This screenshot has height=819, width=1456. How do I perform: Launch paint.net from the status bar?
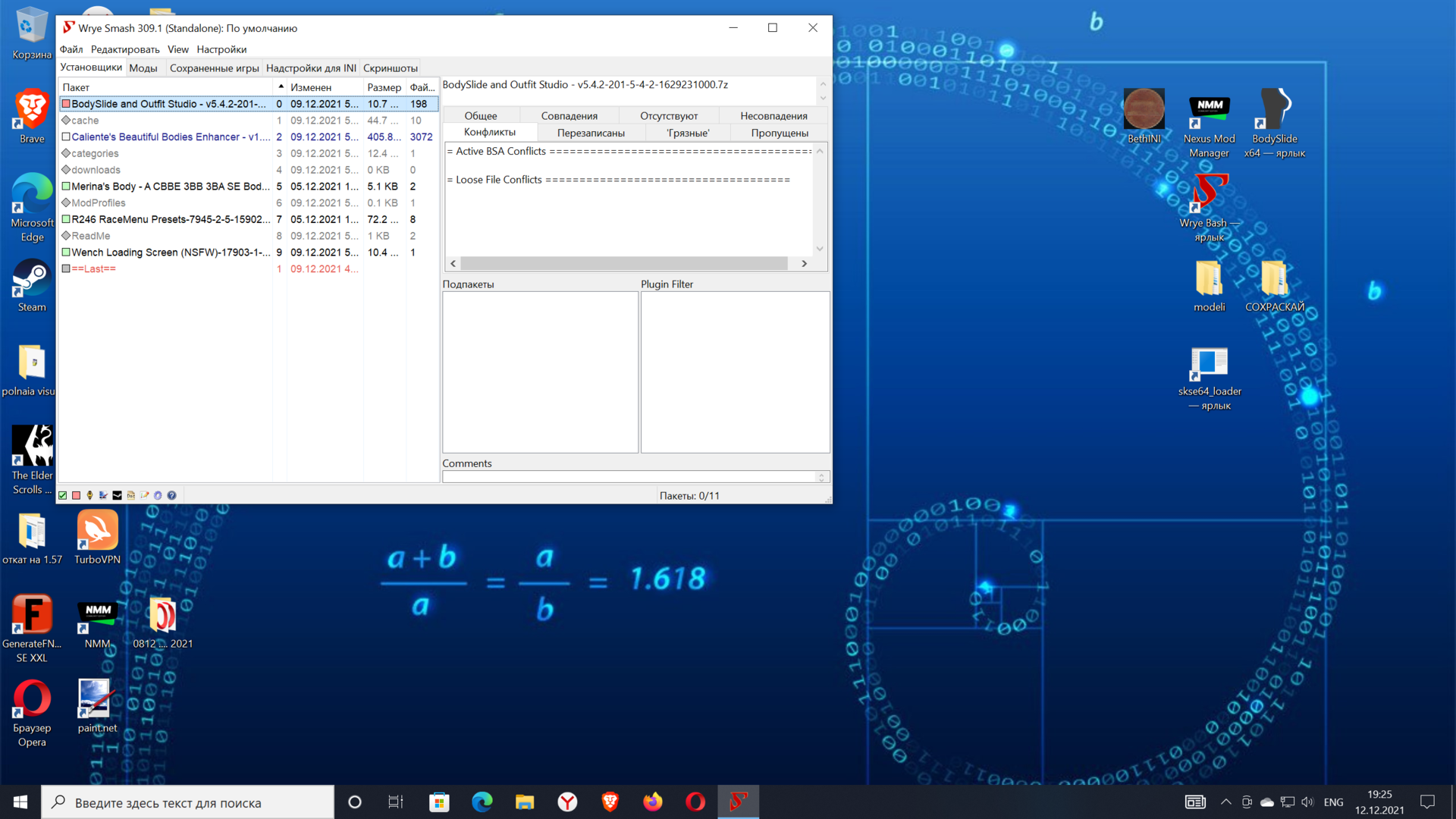click(x=103, y=495)
